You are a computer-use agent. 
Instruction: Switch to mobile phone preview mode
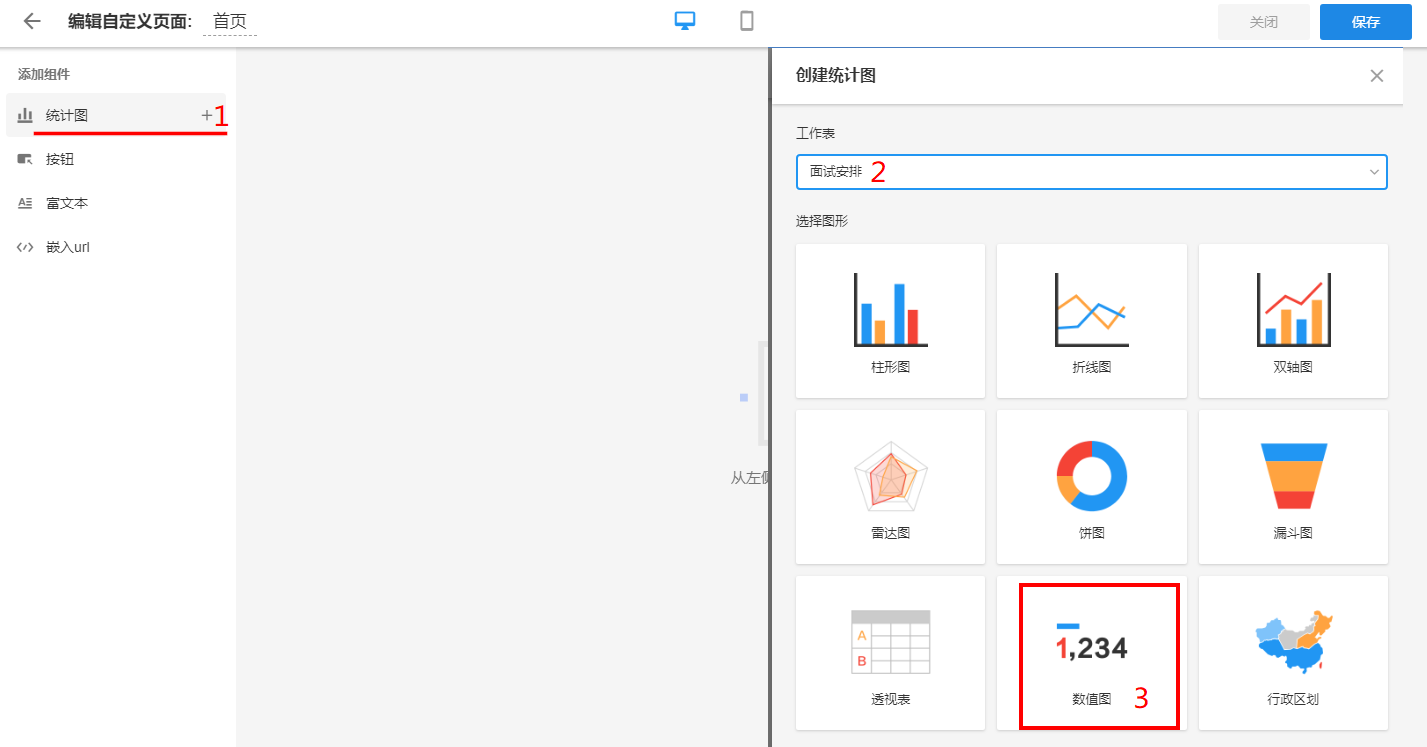(x=747, y=21)
